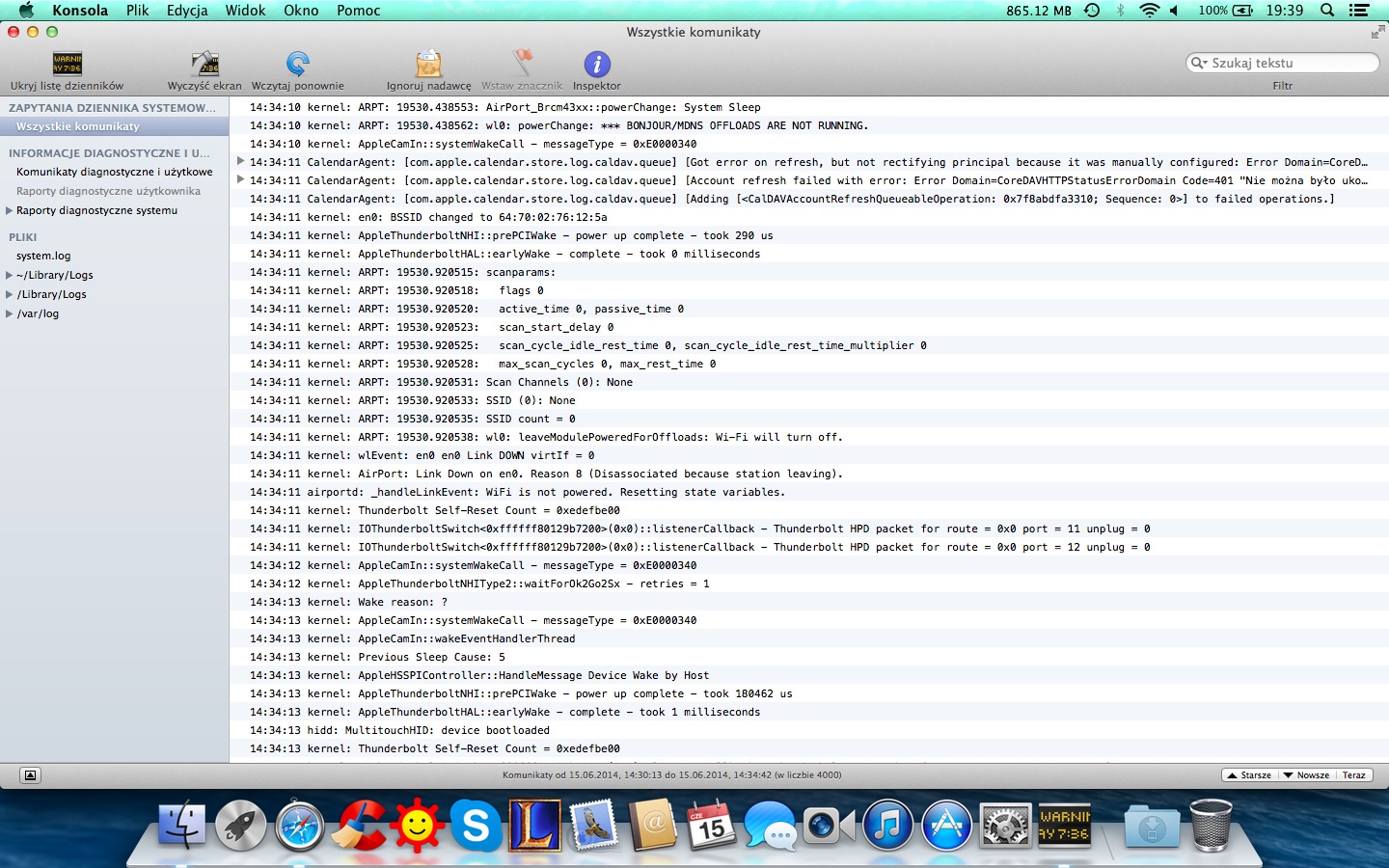Select Wszystkie komunikaty in the sidebar
This screenshot has width=1389, height=868.
pos(115,126)
